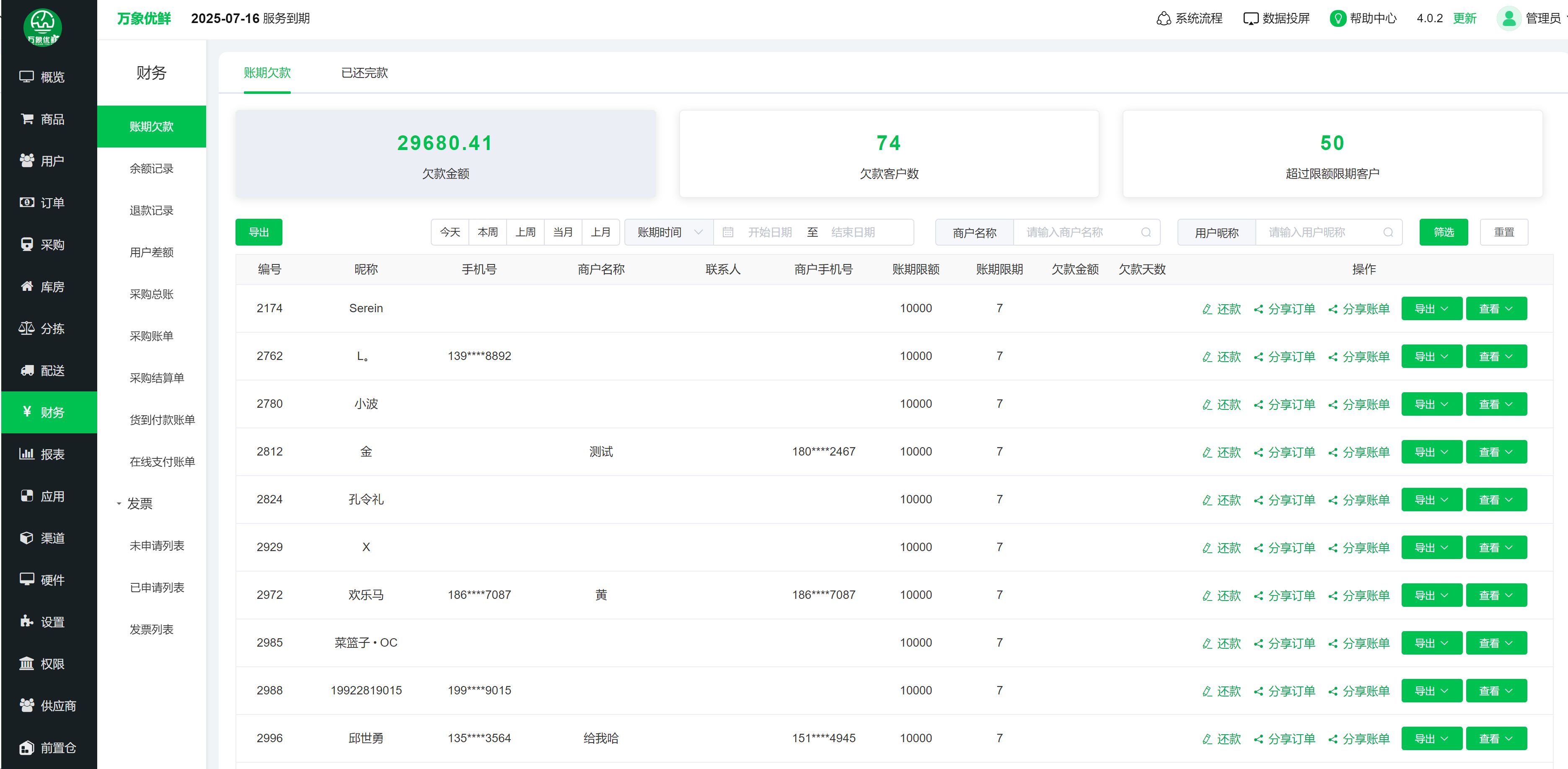
Task: Click the calendar icon in the date range
Action: 727,232
